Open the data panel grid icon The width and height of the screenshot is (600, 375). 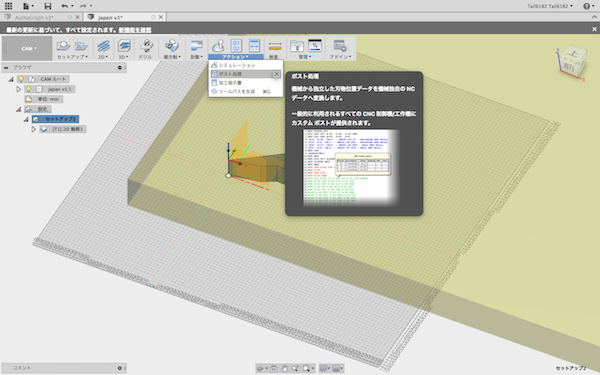point(8,6)
